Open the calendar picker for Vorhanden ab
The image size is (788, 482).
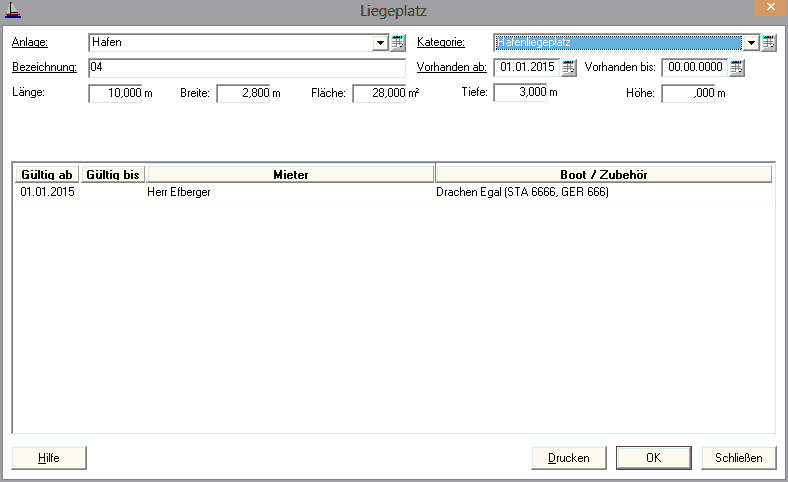click(x=569, y=68)
